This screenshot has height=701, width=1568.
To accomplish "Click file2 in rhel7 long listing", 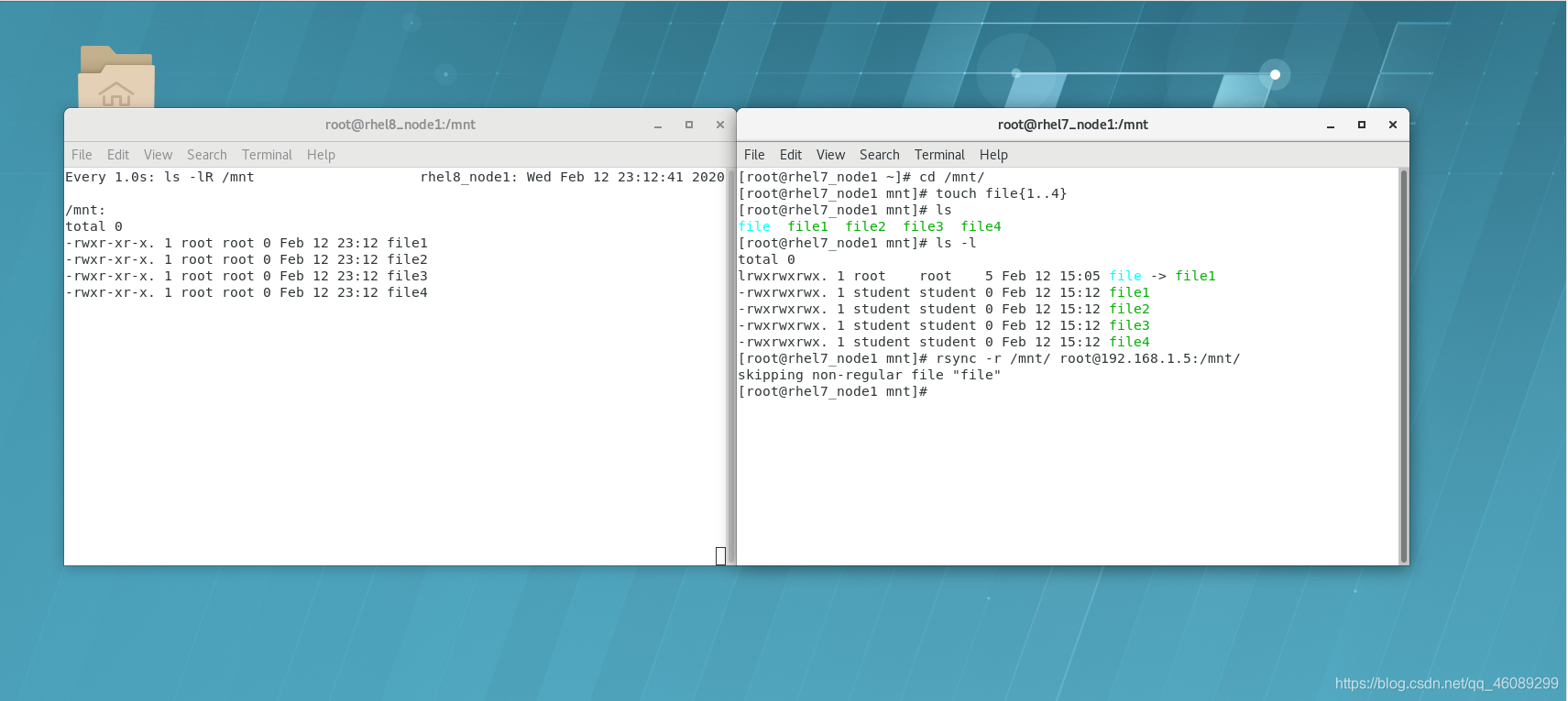I will click(1129, 309).
